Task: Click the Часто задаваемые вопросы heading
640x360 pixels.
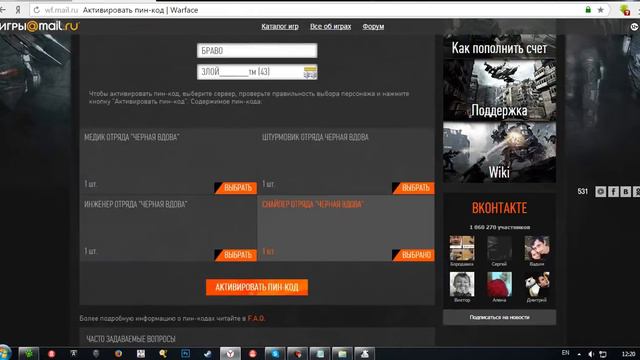Action: (131, 339)
